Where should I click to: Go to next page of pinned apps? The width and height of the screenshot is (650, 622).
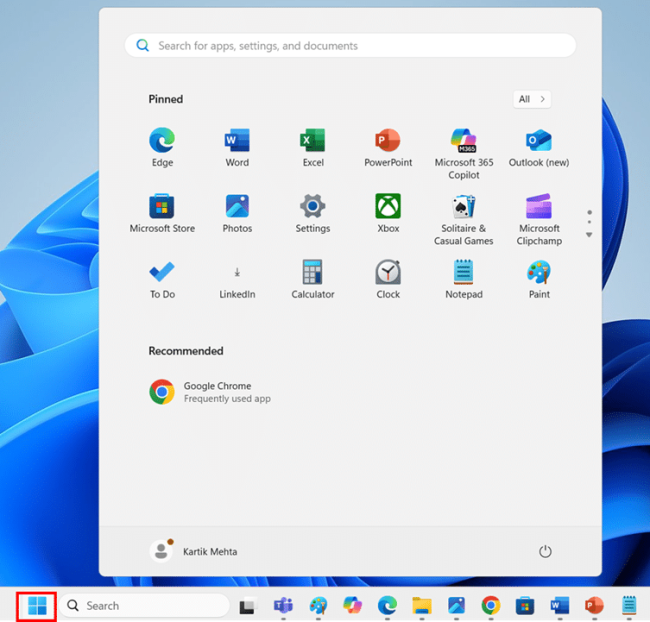(589, 235)
